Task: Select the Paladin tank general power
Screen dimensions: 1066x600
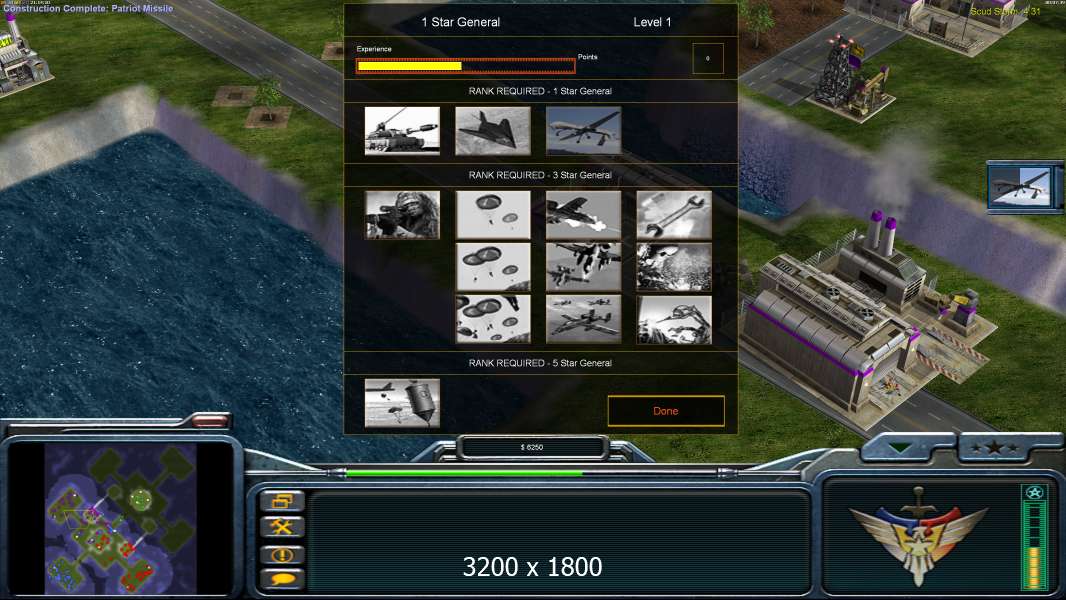Action: click(x=402, y=130)
